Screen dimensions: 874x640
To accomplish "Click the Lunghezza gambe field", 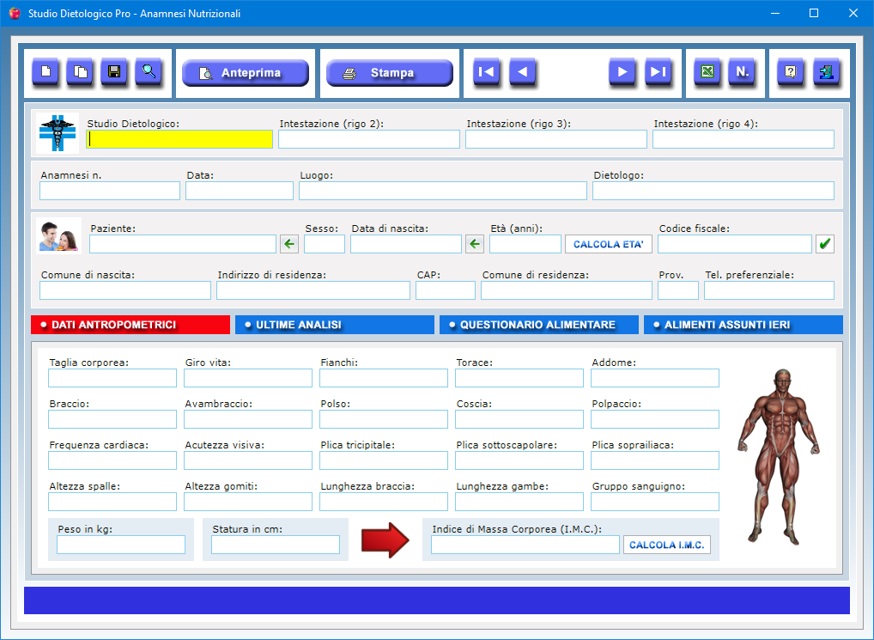I will (519, 502).
